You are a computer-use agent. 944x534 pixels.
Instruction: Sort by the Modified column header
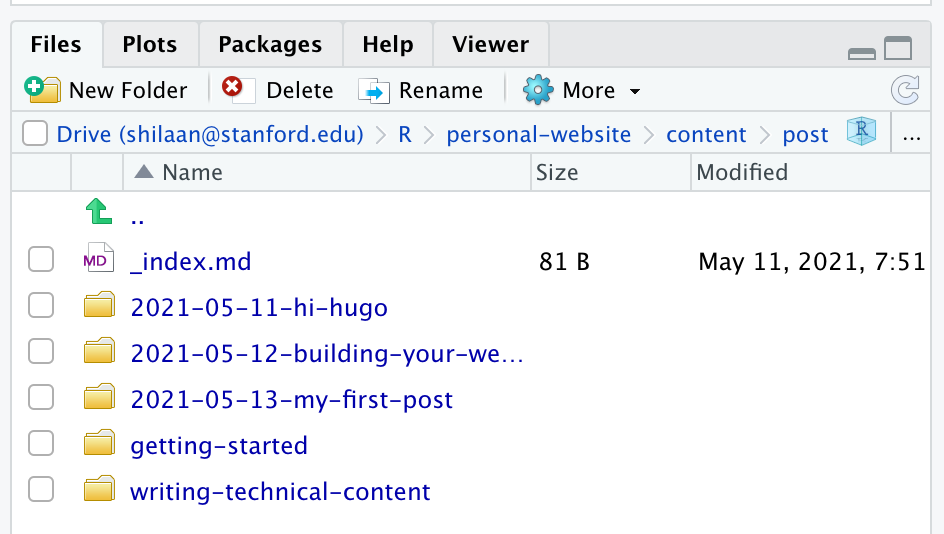(742, 172)
